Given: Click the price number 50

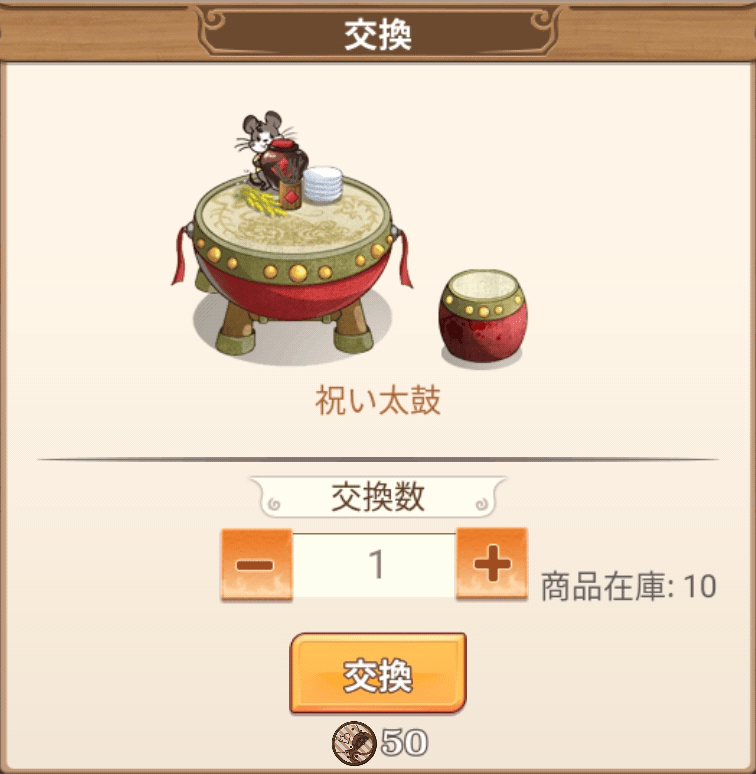Looking at the screenshot, I should click(x=404, y=742).
